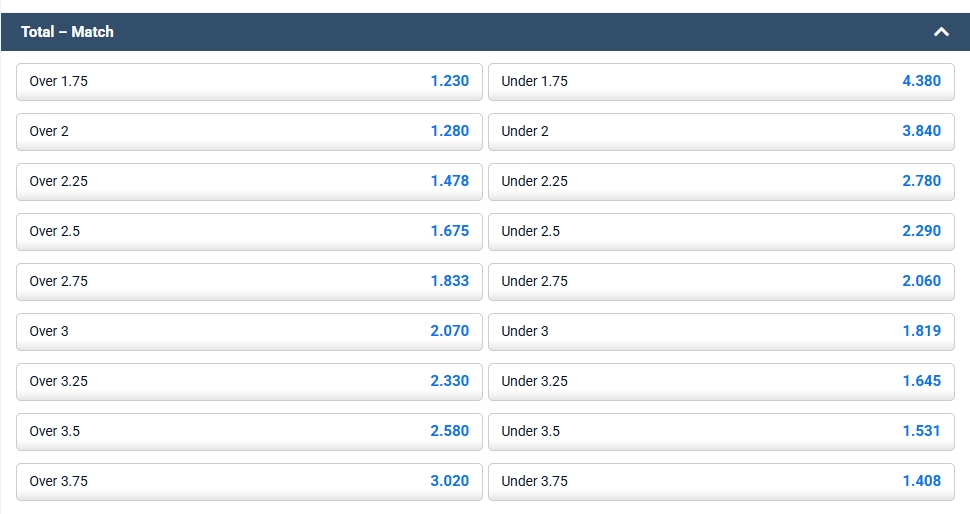Pick the Under 2.75 selection

tap(721, 281)
